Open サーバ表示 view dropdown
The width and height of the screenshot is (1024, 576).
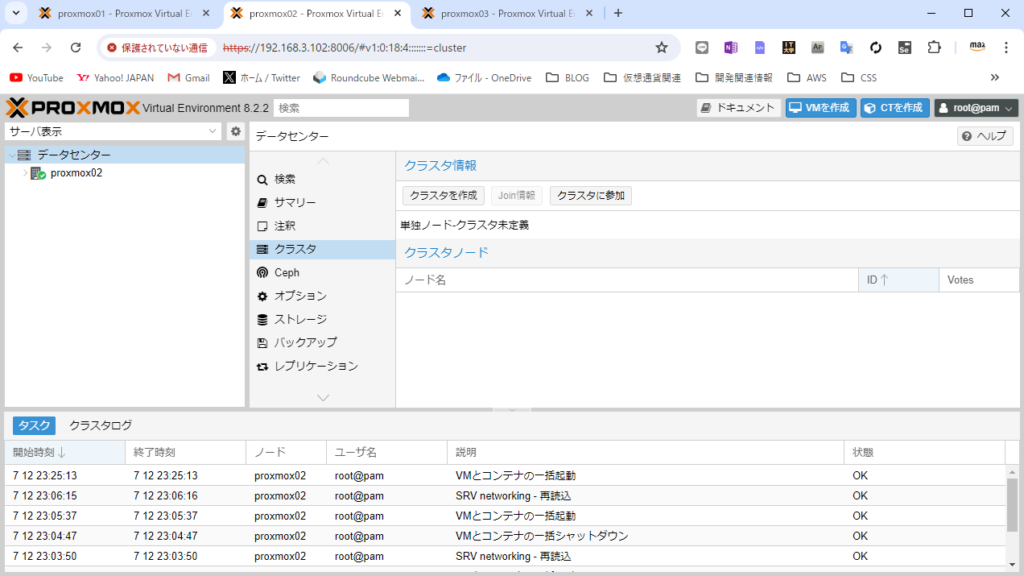point(113,132)
